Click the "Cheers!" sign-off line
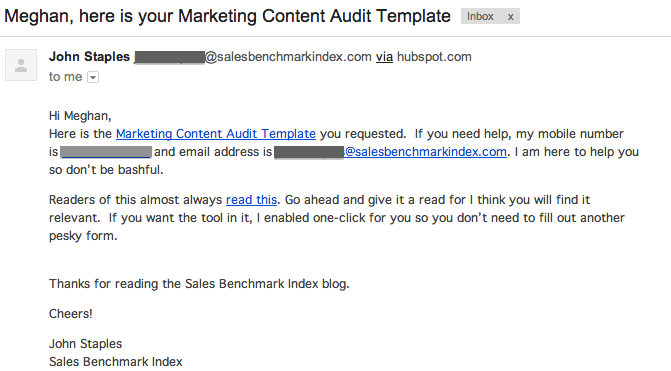This screenshot has width=671, height=371. click(x=71, y=314)
